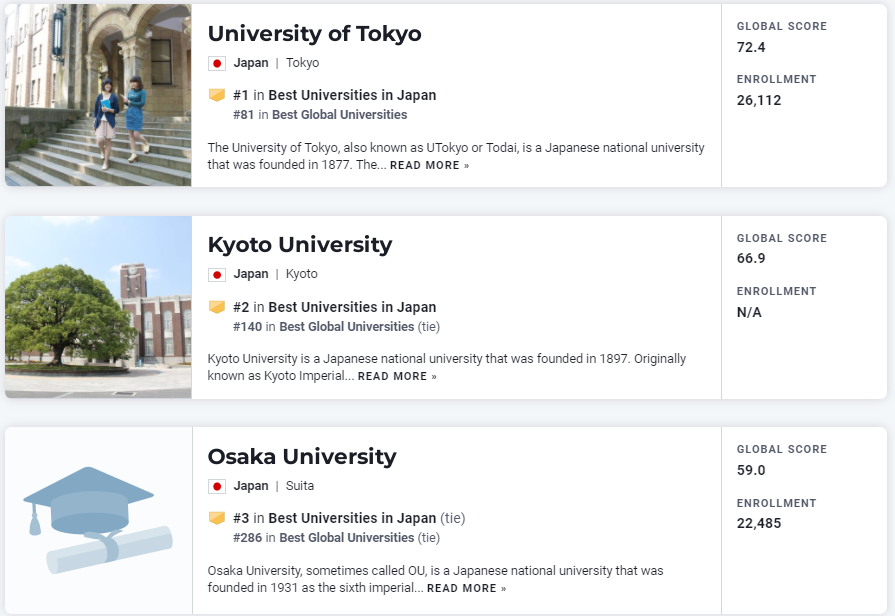Click the ranking badge icon beside #1 ranking
Screen dimensions: 895x616
point(217,95)
